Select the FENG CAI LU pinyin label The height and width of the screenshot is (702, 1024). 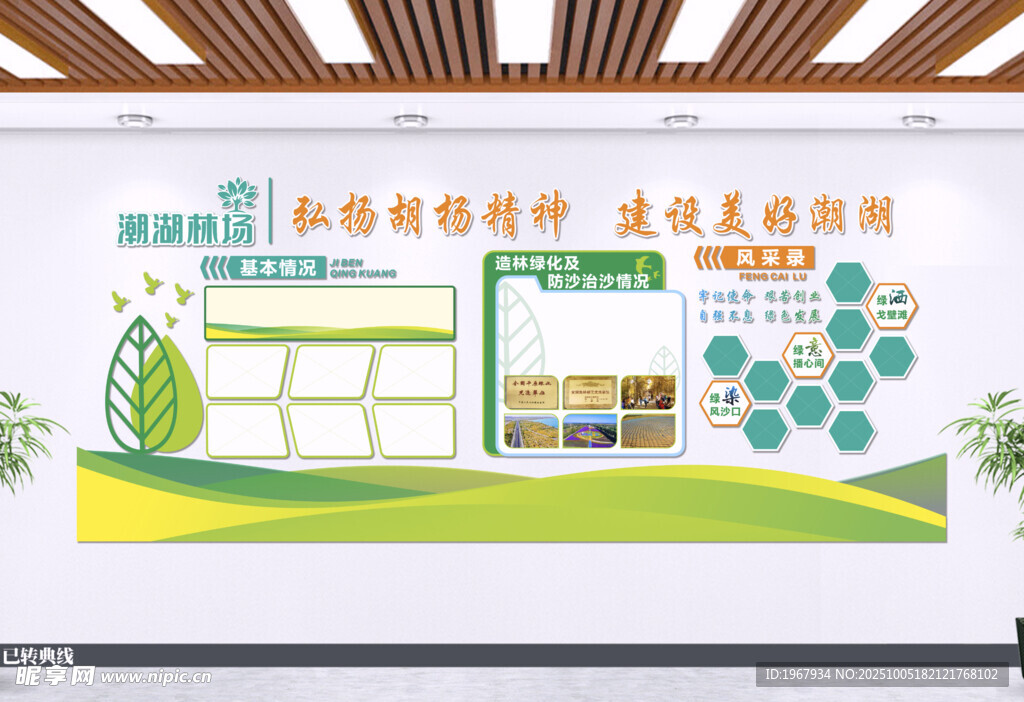pos(773,277)
